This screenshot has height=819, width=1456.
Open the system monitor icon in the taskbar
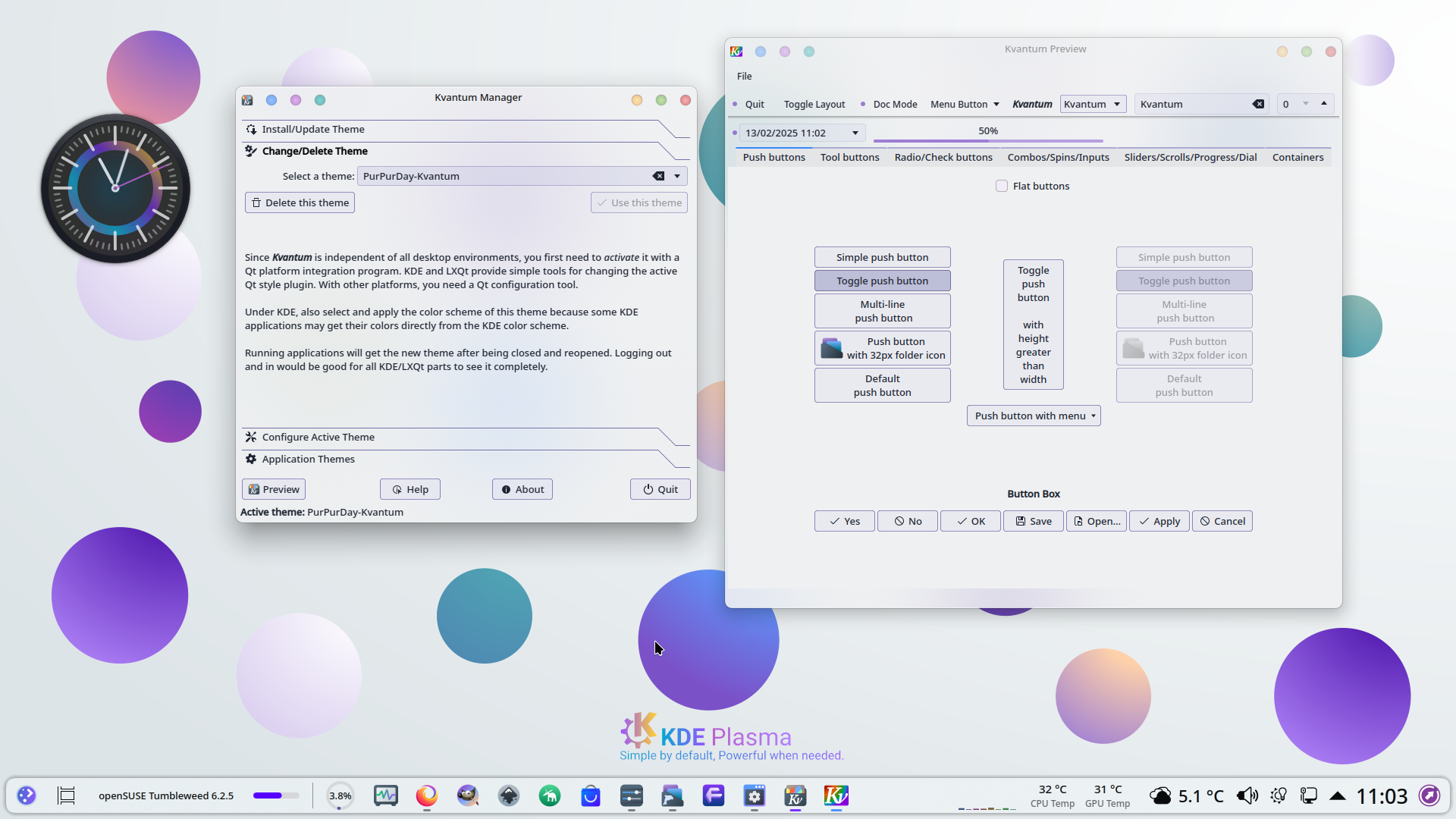click(386, 795)
